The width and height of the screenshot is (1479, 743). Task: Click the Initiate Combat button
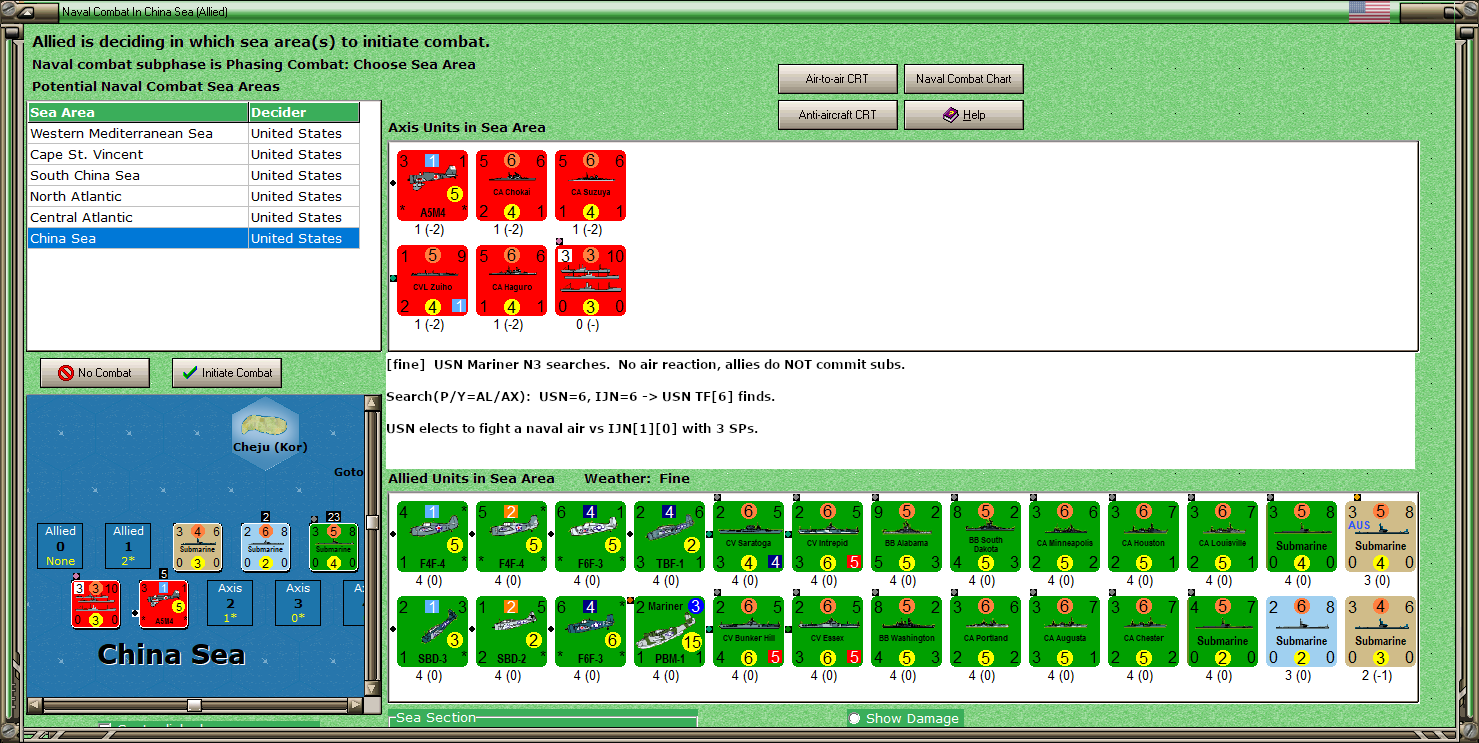coord(227,373)
